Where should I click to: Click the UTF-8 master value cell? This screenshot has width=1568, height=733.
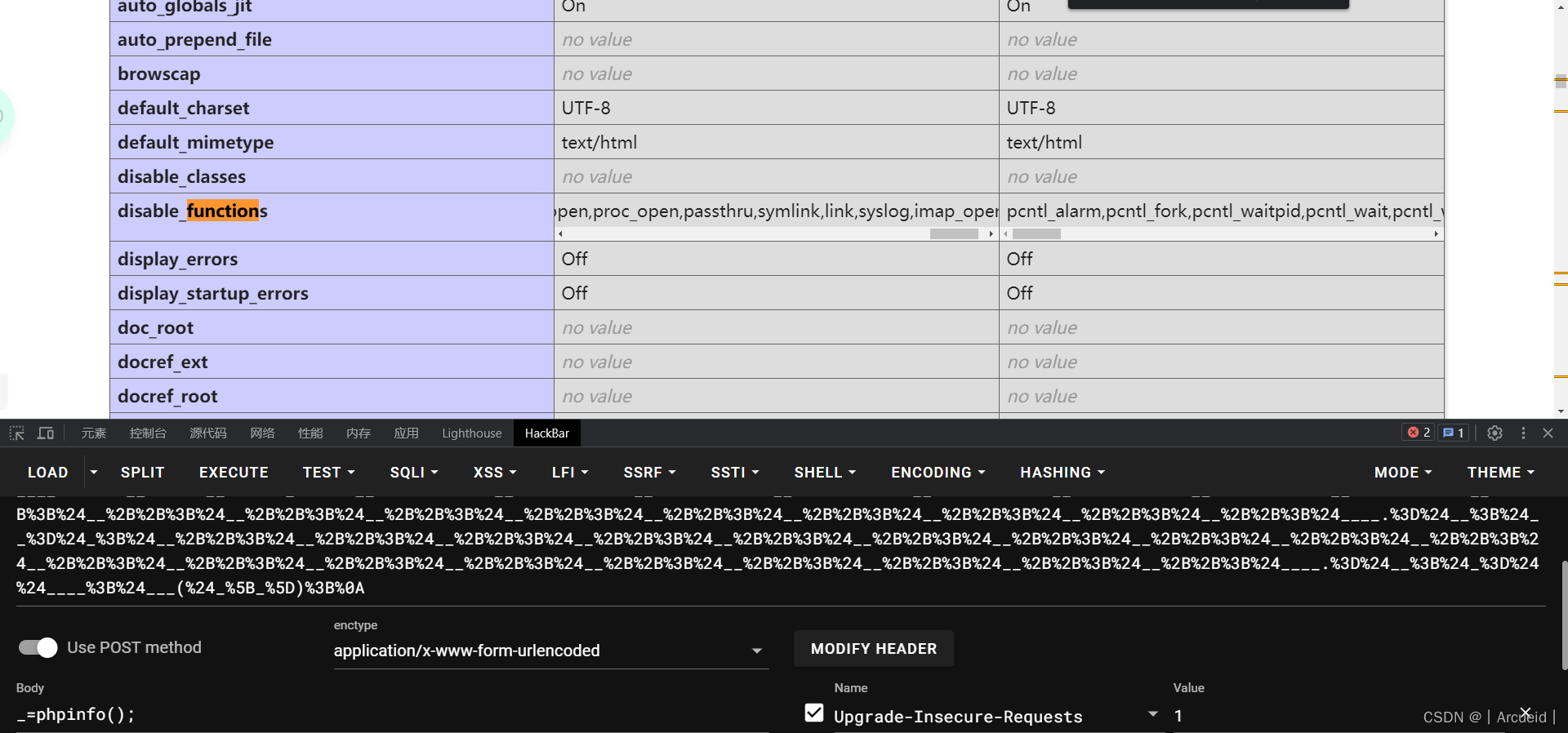click(x=1222, y=108)
